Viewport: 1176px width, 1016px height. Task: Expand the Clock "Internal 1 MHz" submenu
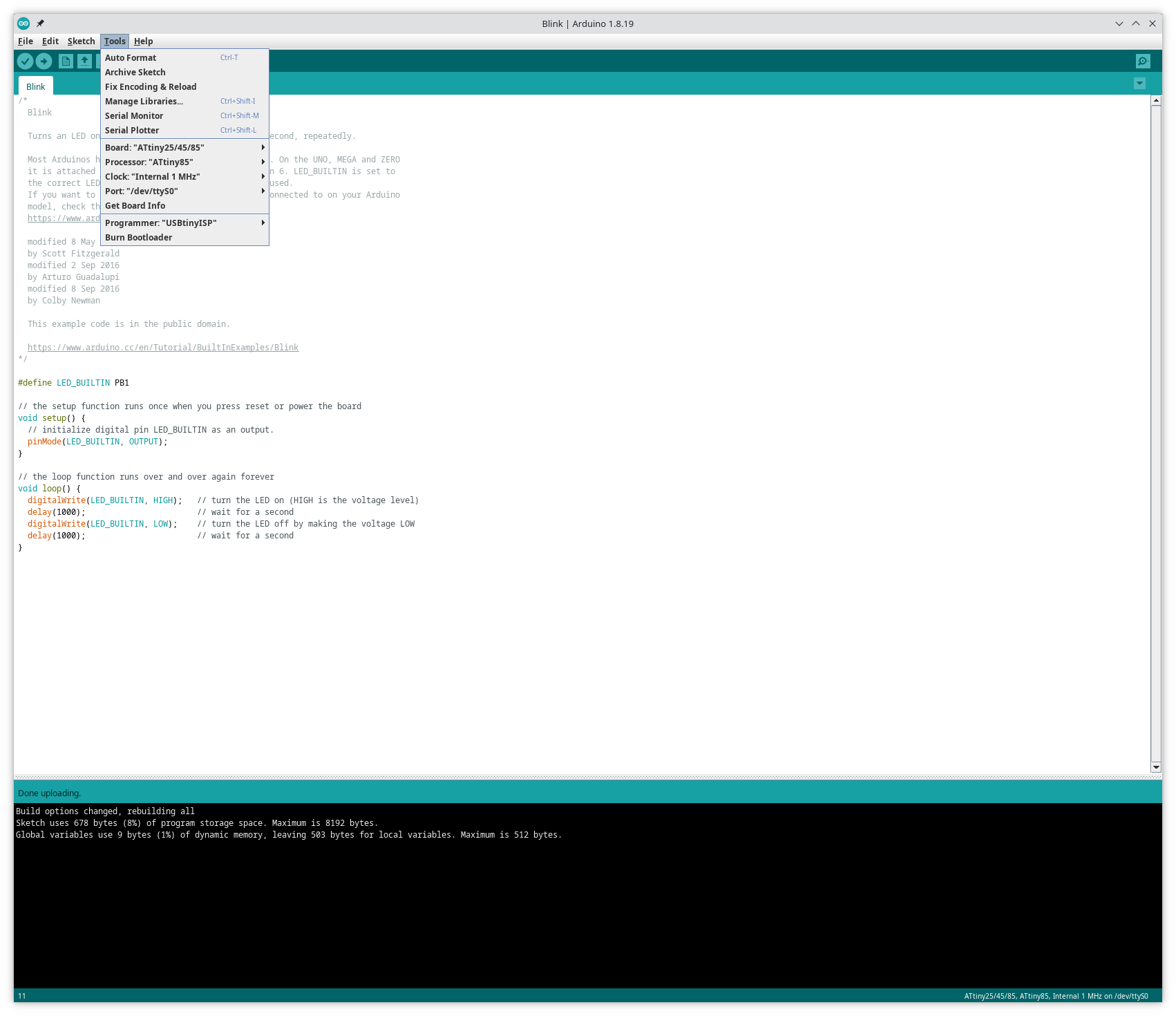point(184,177)
